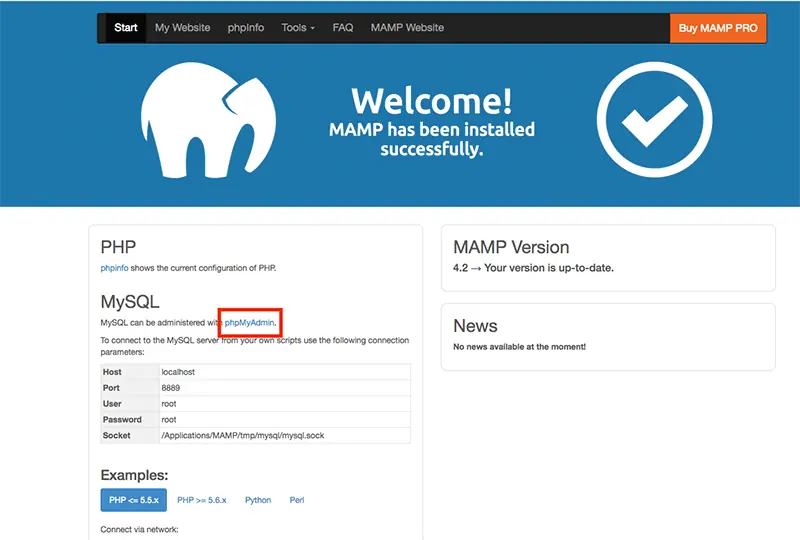Click the PHP section heading
The image size is (800, 540).
[x=118, y=247]
